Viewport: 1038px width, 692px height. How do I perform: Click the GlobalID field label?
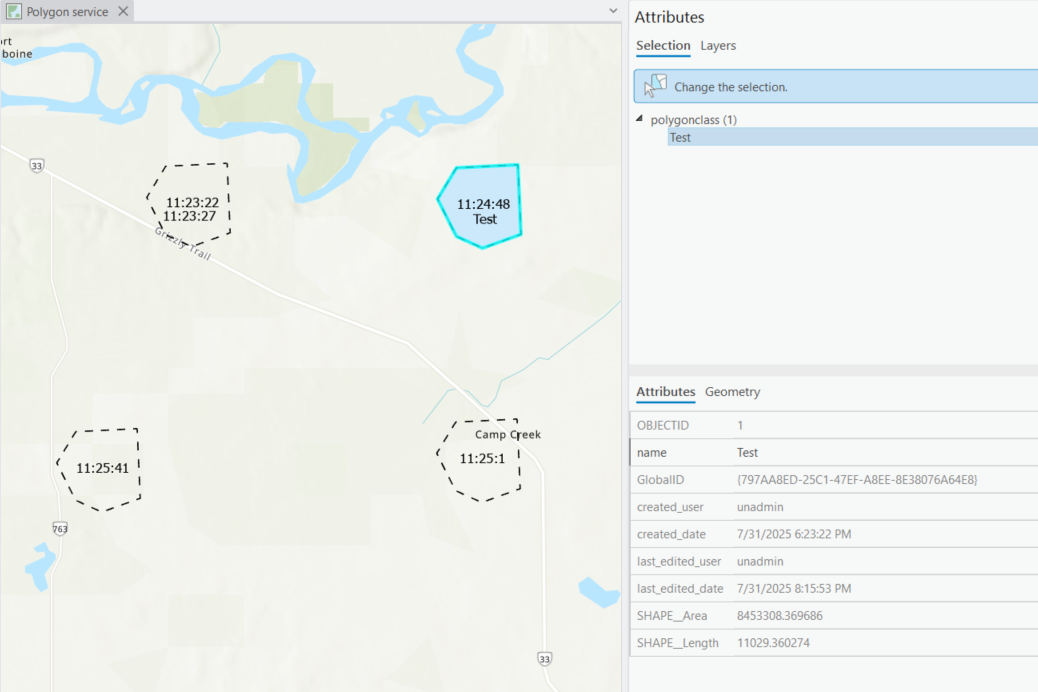point(660,479)
